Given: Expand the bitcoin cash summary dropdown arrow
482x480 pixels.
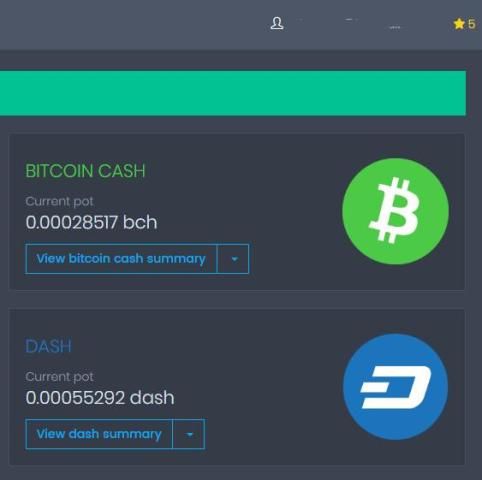Looking at the screenshot, I should [233, 259].
